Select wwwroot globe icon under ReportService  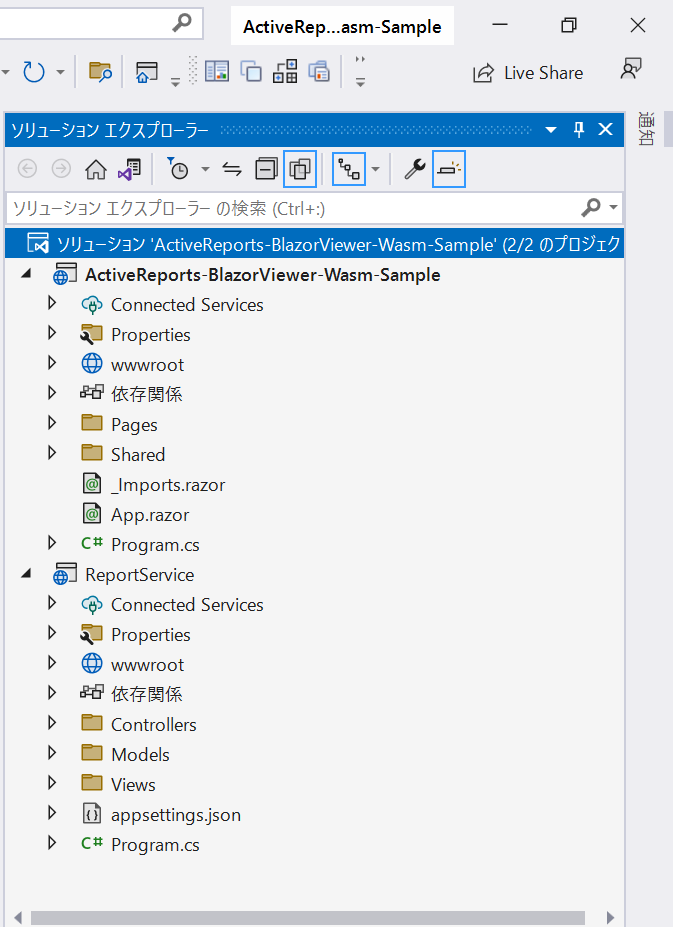(92, 663)
